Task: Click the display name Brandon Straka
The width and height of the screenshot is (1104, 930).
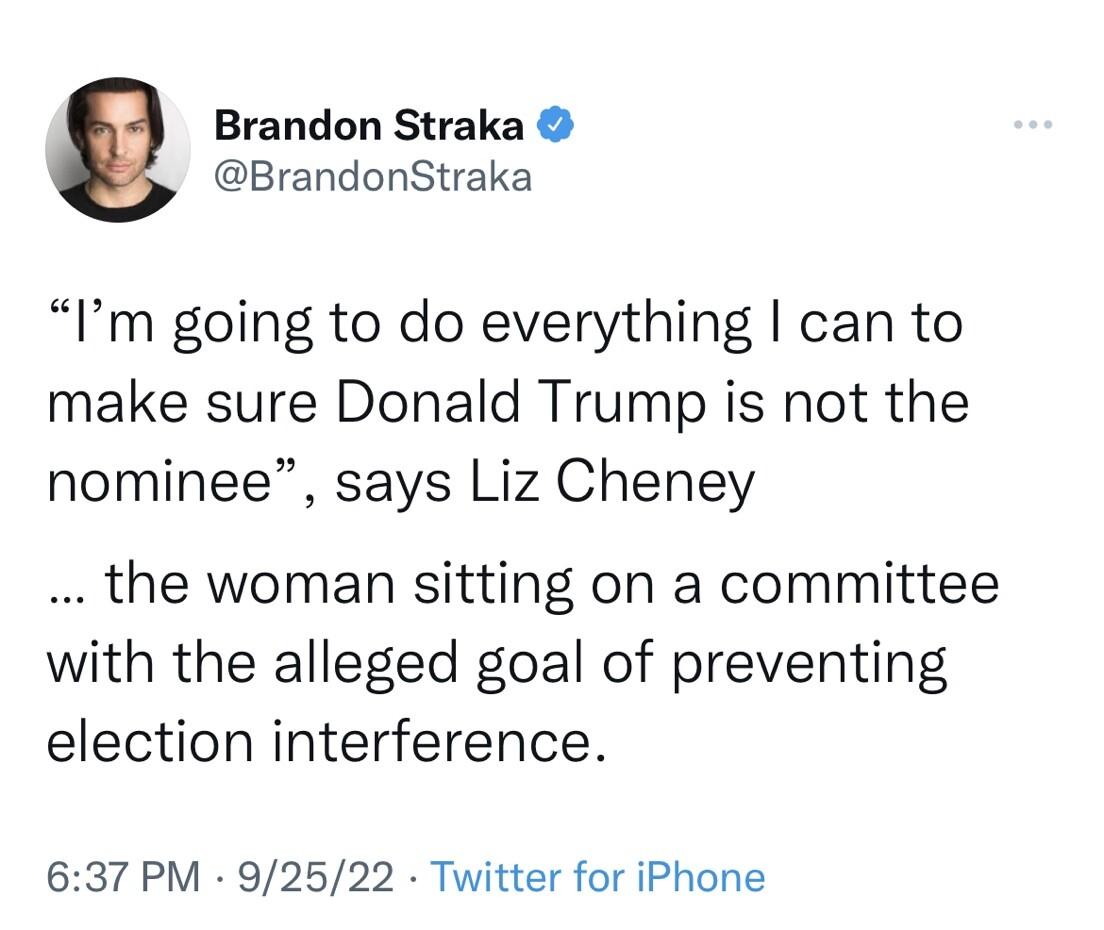Action: pyautogui.click(x=369, y=125)
